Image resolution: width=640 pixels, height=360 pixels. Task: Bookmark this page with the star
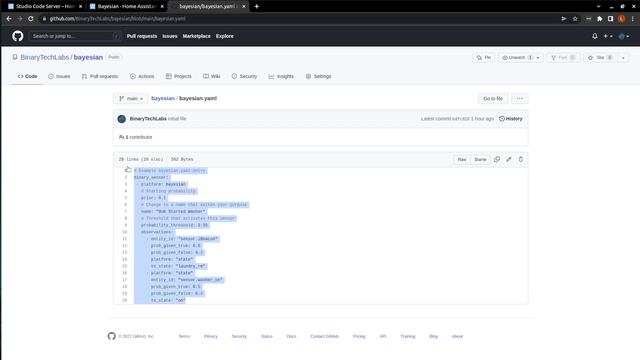coord(575,18)
